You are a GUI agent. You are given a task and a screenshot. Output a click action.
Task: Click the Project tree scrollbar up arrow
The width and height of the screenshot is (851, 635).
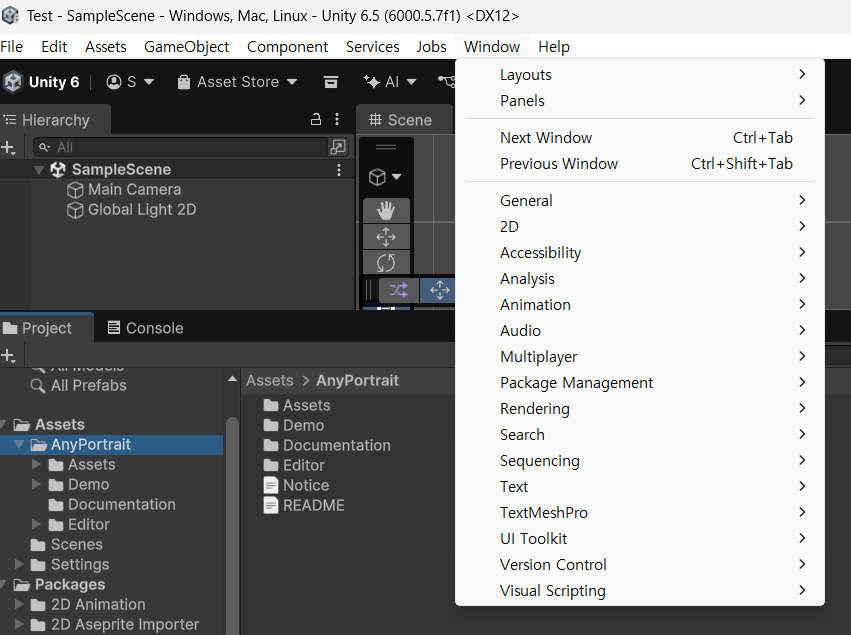click(232, 379)
